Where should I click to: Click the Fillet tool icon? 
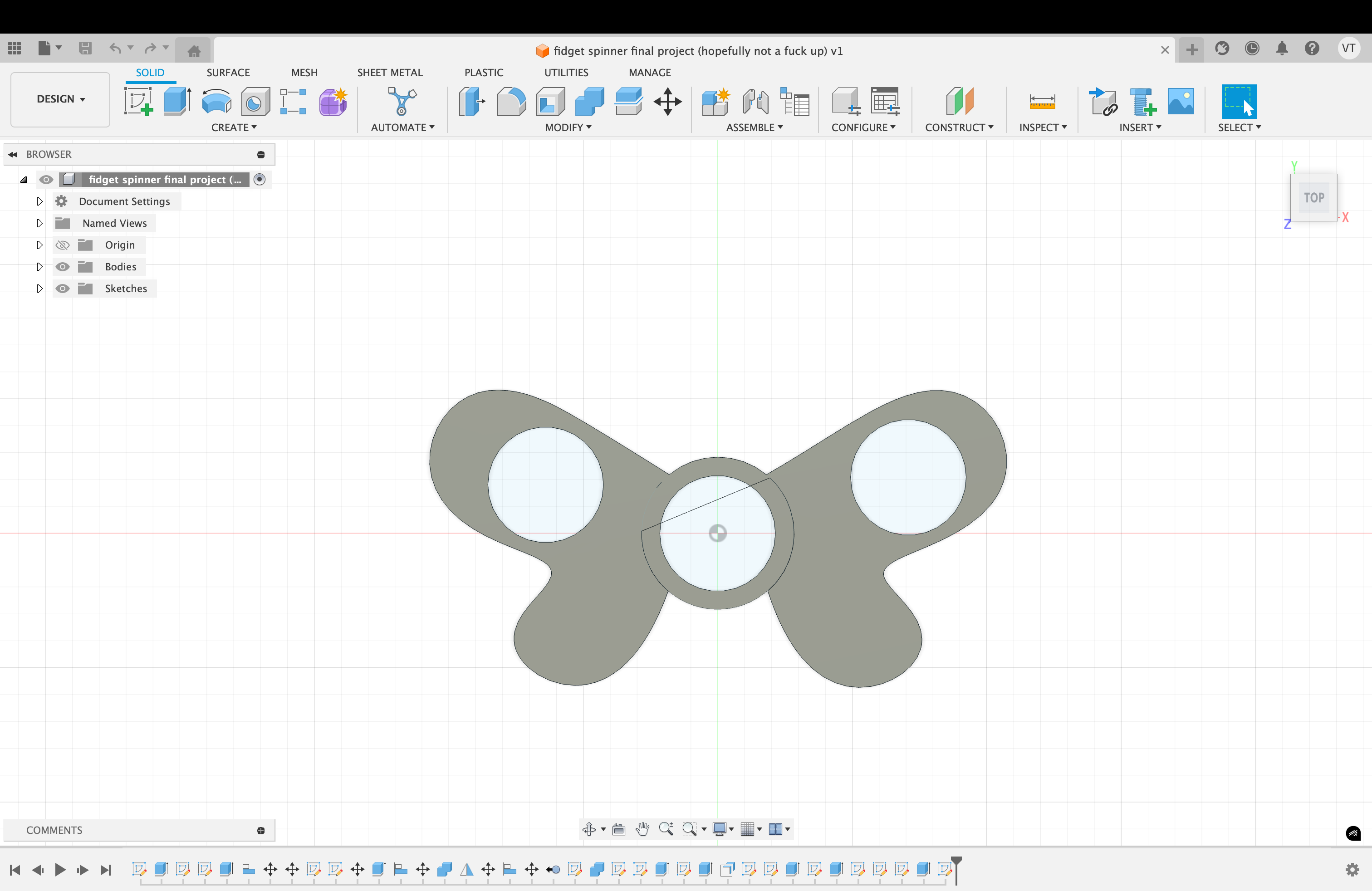click(x=511, y=102)
